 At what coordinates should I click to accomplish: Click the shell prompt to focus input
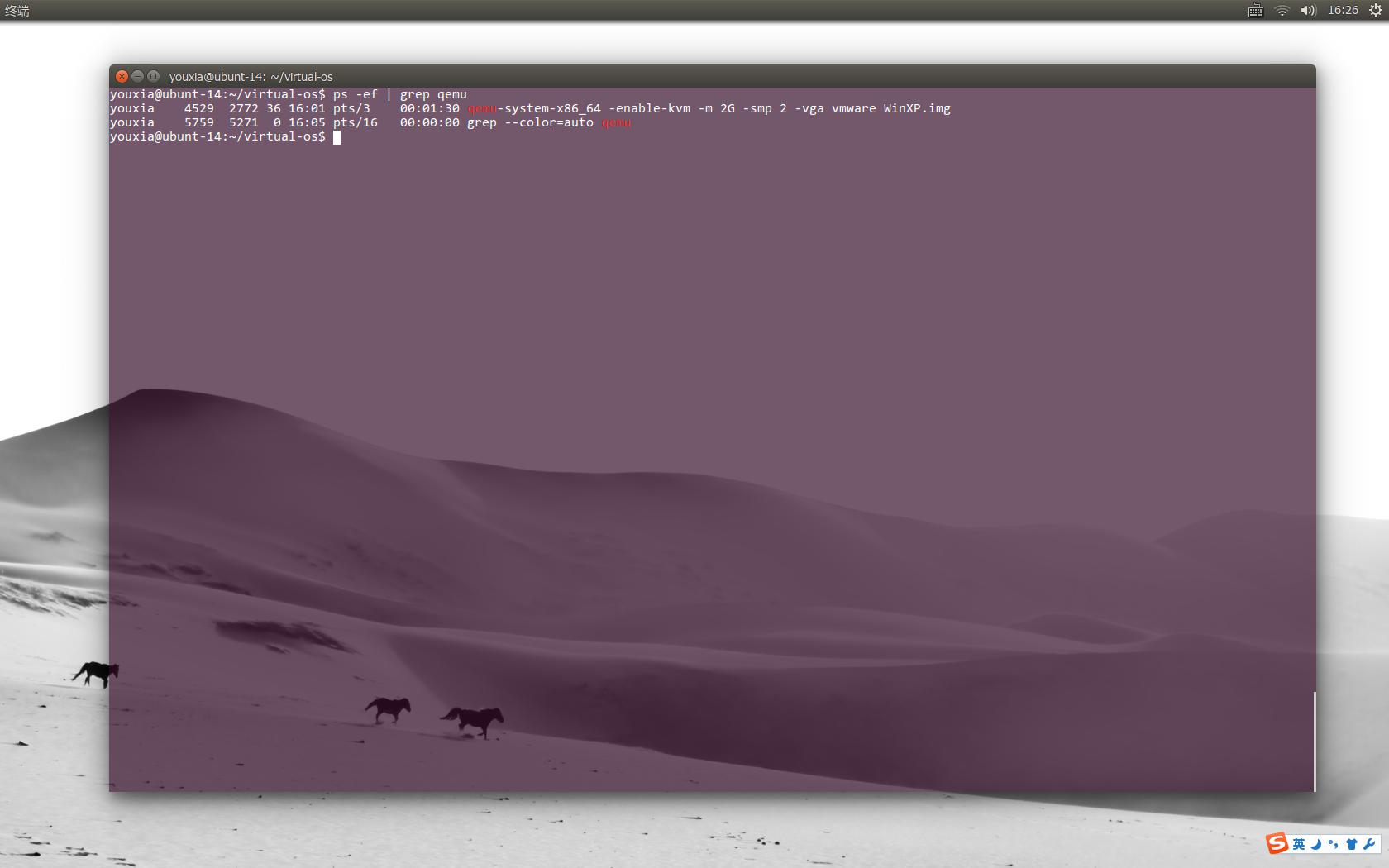click(337, 137)
